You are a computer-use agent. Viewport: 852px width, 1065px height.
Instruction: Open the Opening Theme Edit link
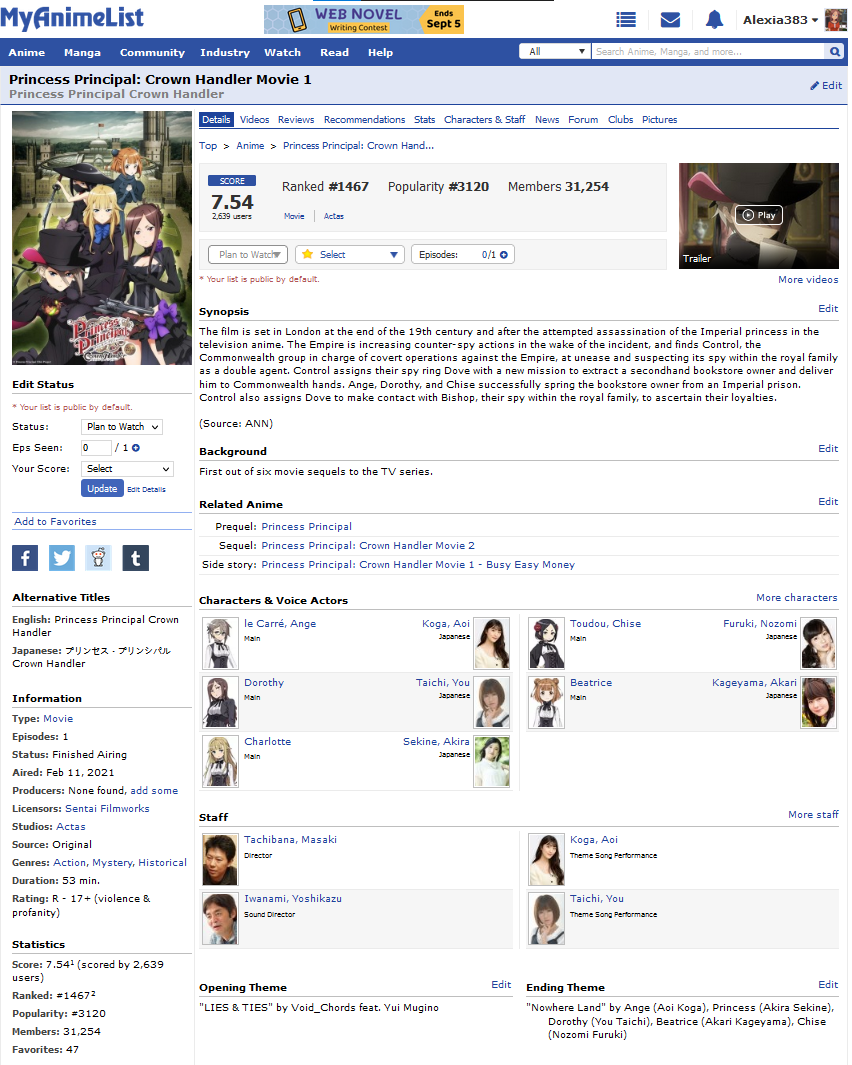click(501, 985)
